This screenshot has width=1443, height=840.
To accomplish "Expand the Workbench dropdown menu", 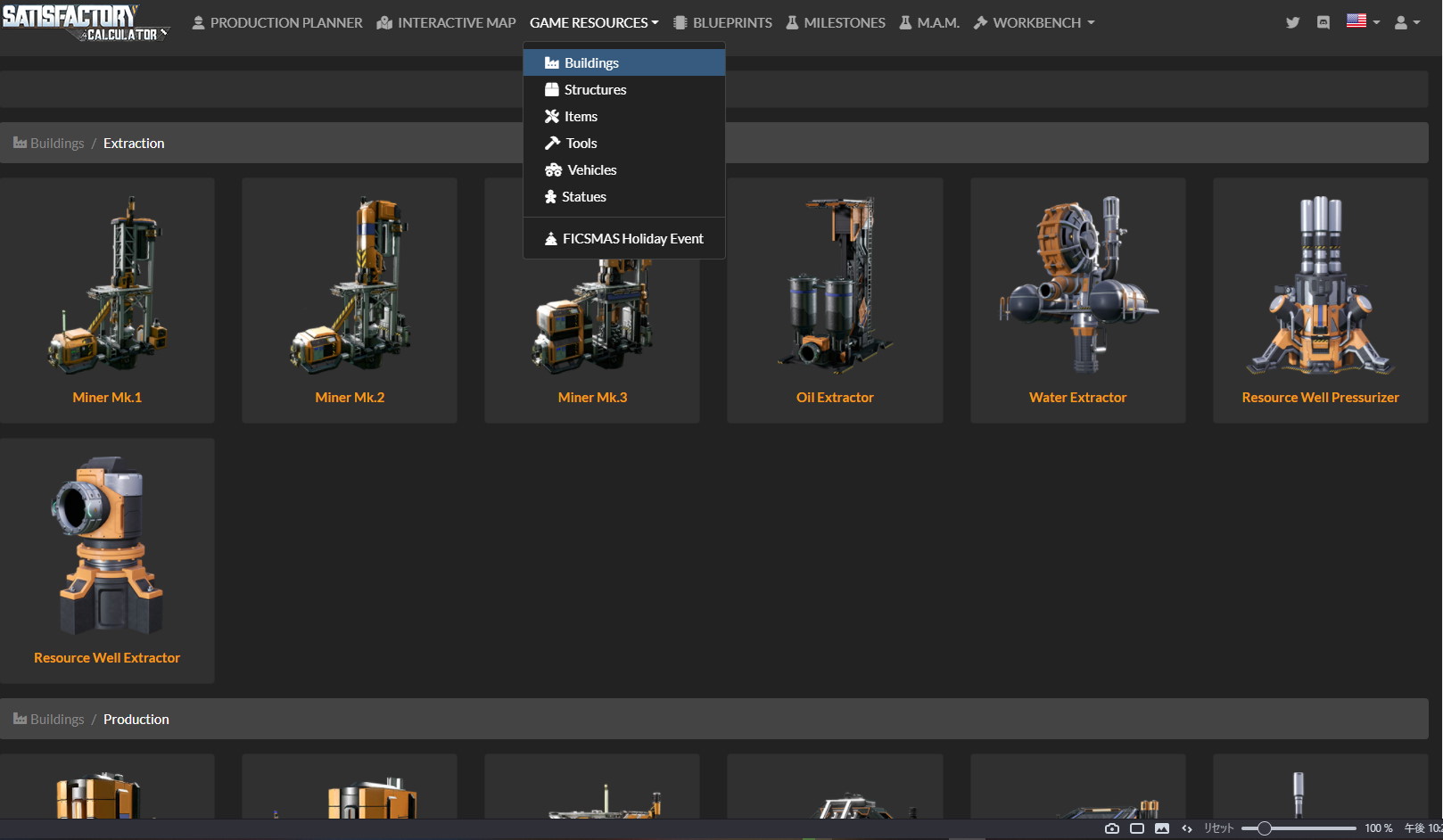I will tap(1035, 22).
